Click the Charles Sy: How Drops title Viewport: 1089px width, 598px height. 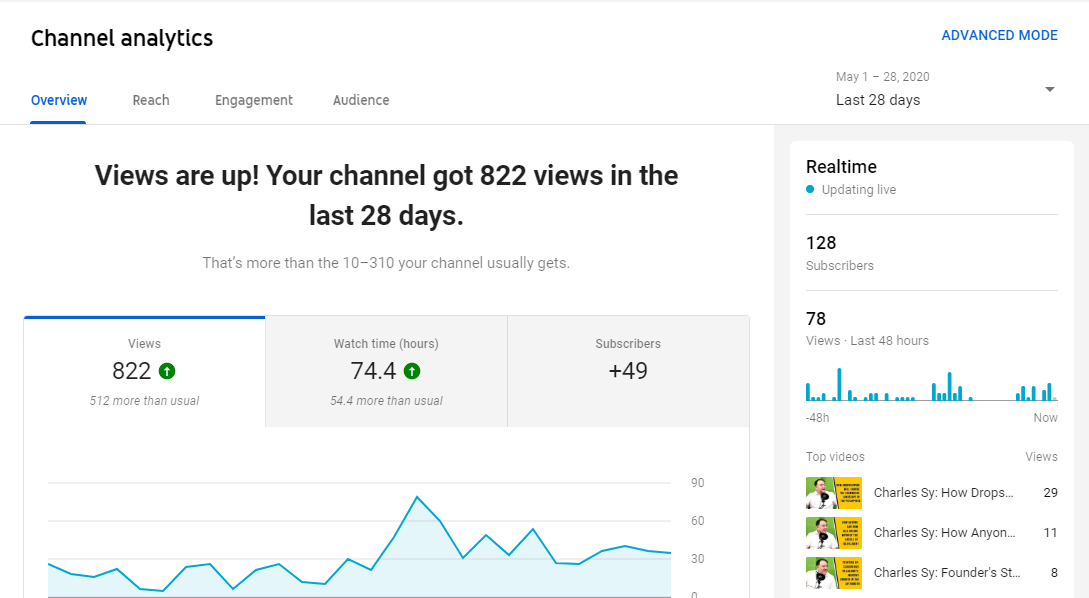(944, 493)
